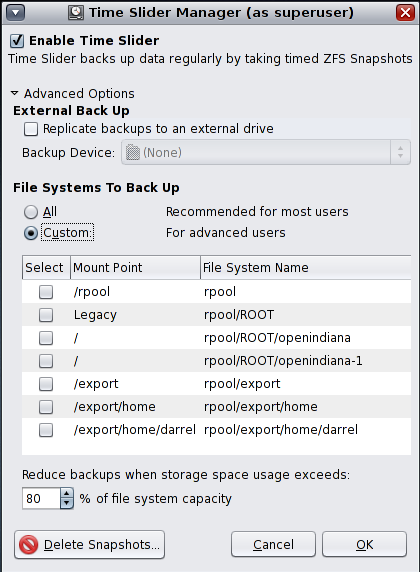Close the Time Slider Manager window
The height and width of the screenshot is (572, 420).
[405, 12]
